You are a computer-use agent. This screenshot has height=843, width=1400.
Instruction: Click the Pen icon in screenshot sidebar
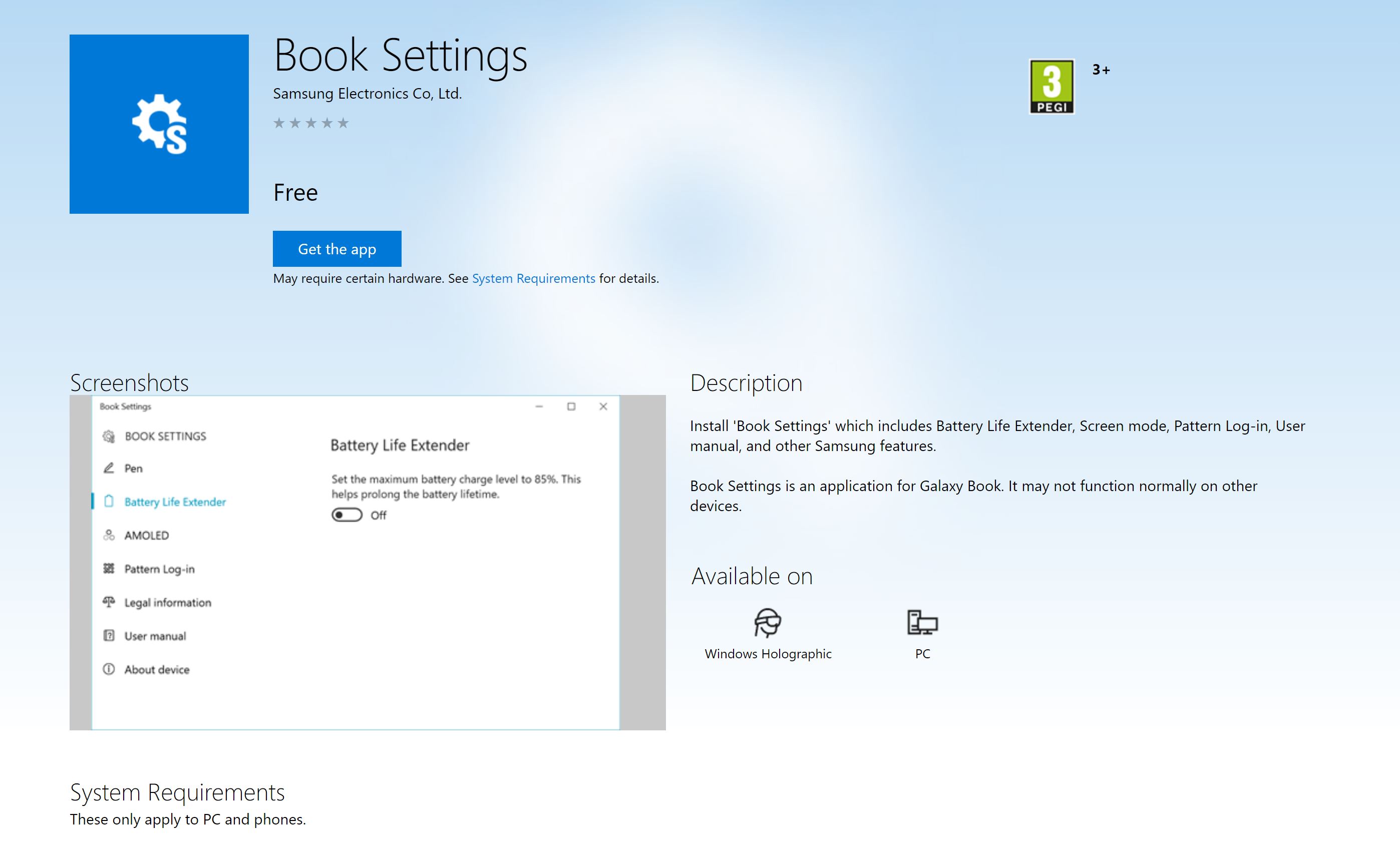coord(109,468)
